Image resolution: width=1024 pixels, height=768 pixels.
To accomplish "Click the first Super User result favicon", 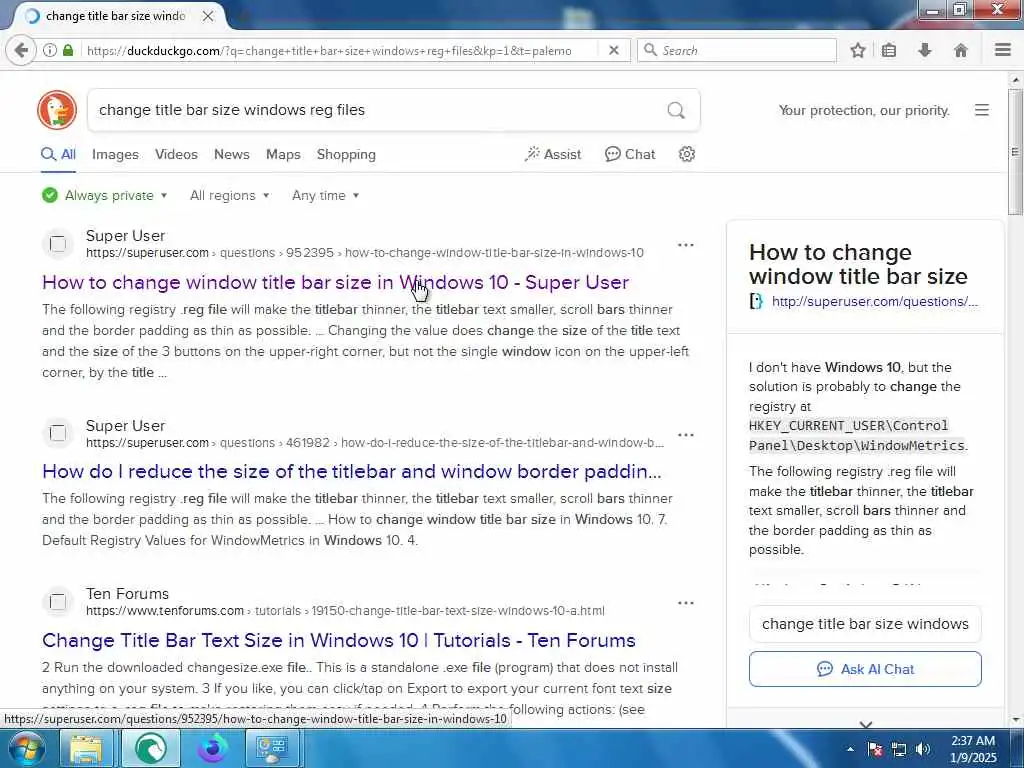I will 57,244.
